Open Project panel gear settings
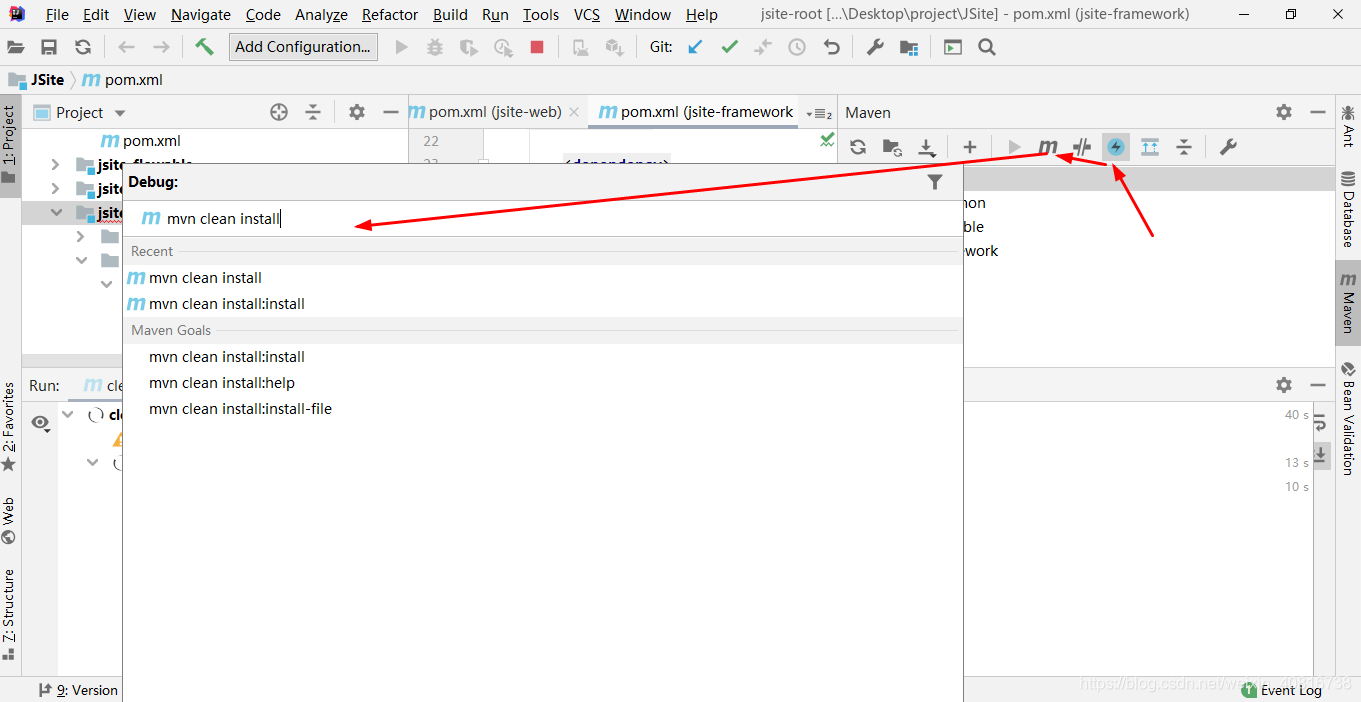The width and height of the screenshot is (1361, 702). coord(357,112)
